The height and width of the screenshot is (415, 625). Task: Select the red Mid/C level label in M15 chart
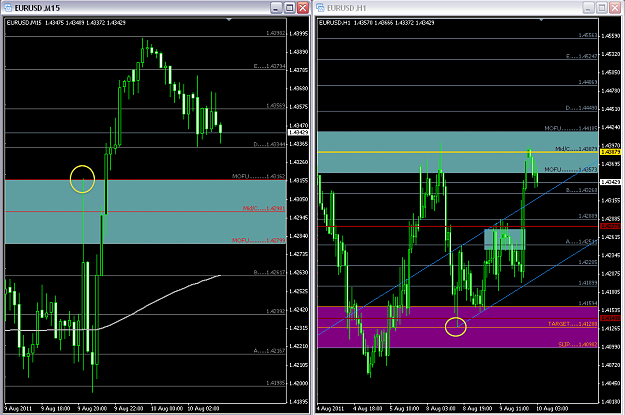(264, 208)
